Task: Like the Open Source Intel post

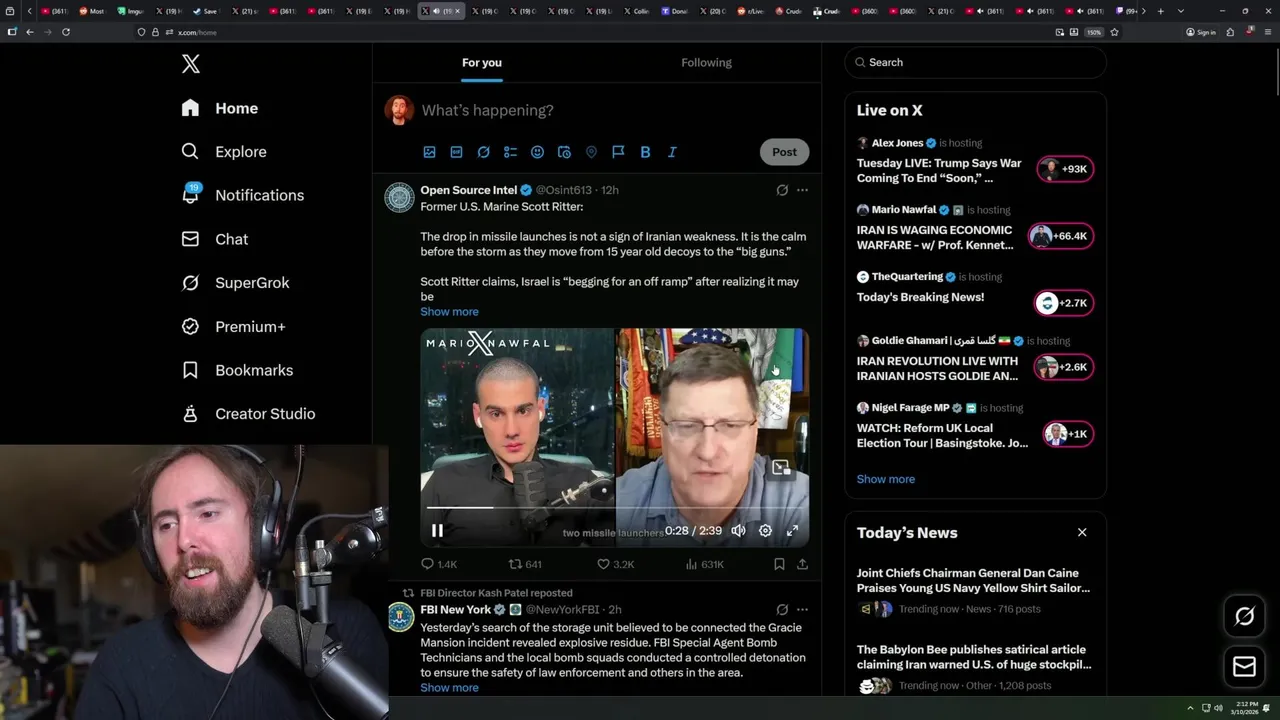Action: click(615, 564)
